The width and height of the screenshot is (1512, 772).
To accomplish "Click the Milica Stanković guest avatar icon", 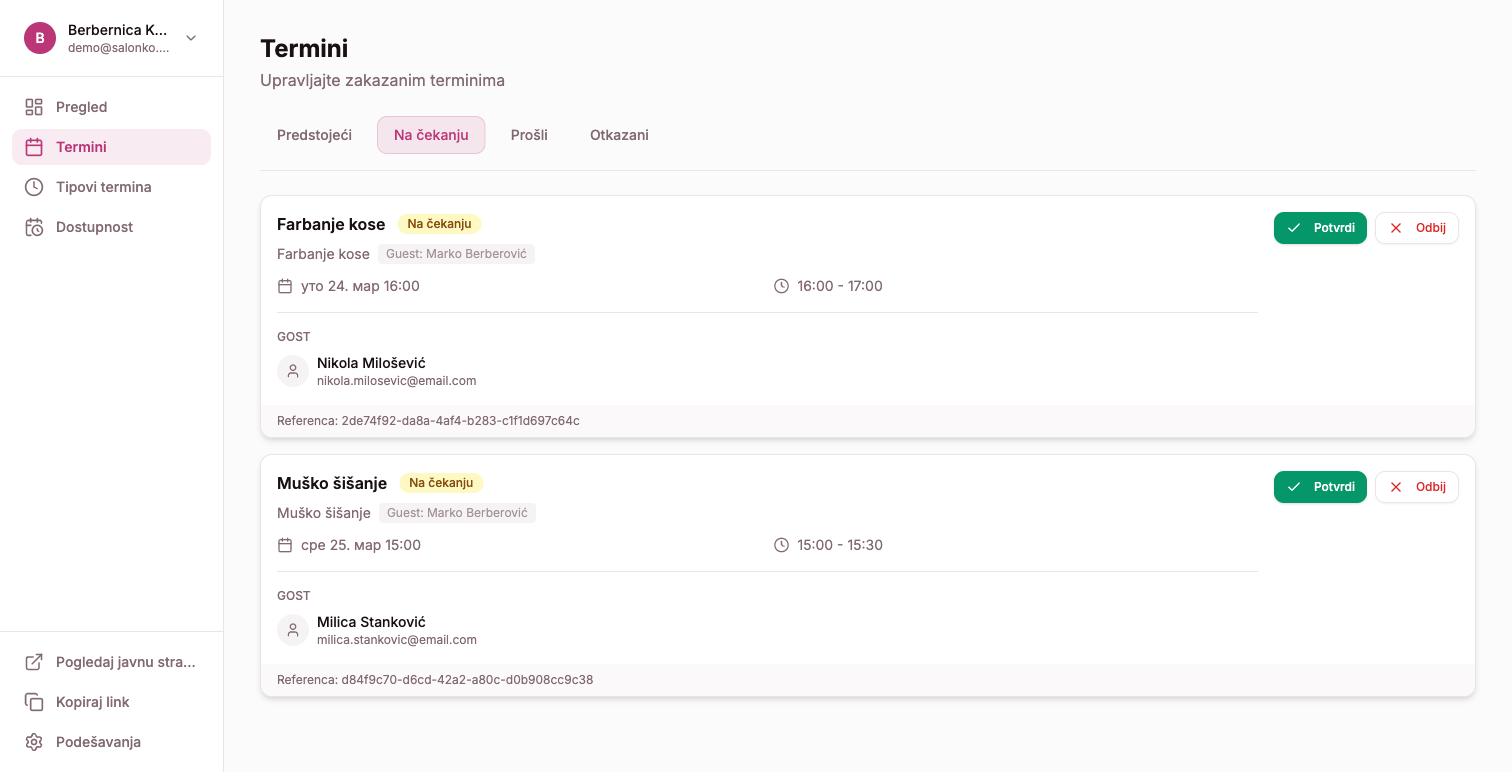I will pyautogui.click(x=293, y=630).
